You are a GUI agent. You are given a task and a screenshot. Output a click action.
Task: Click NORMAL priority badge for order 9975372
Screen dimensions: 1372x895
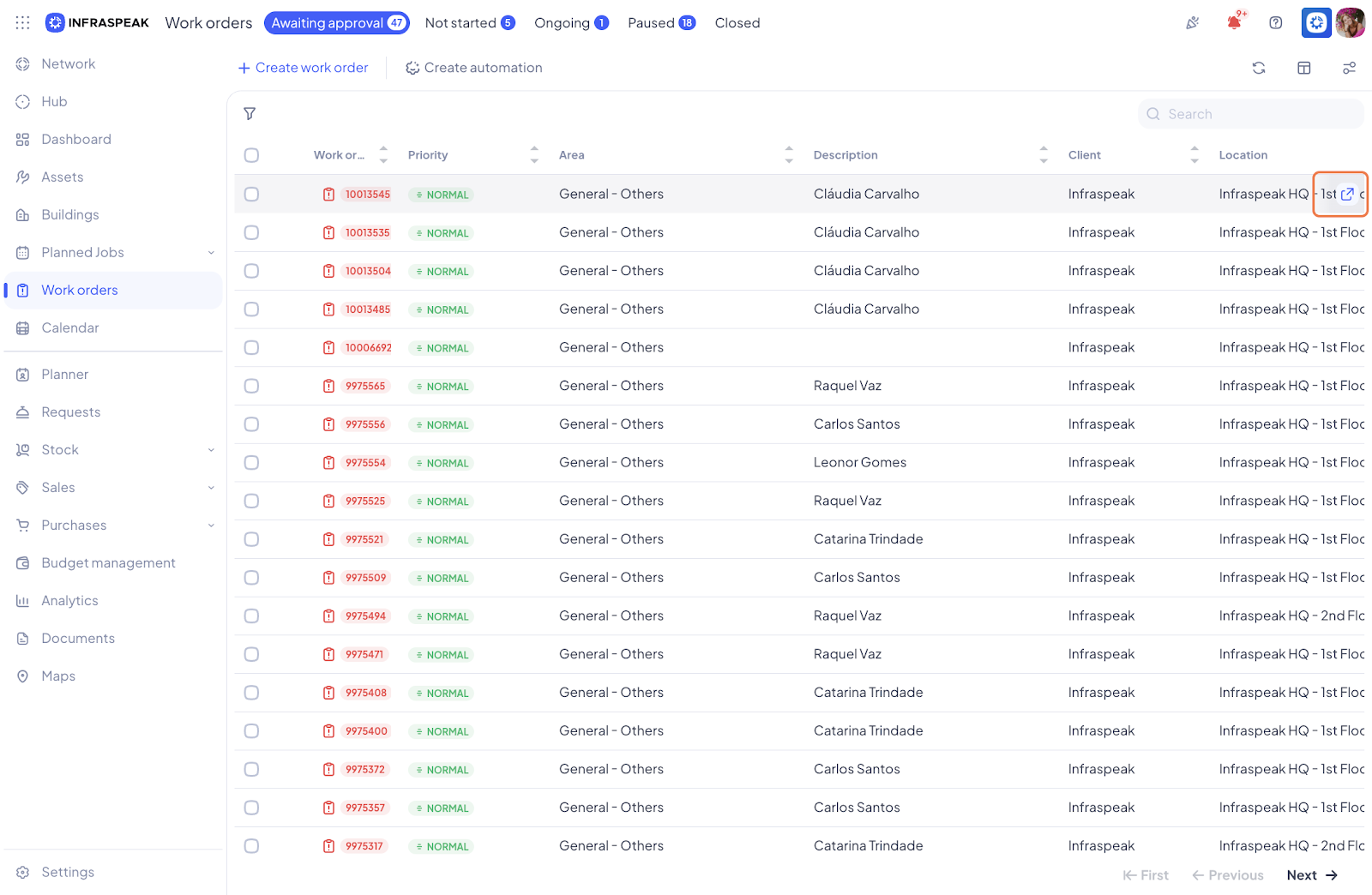coord(442,770)
